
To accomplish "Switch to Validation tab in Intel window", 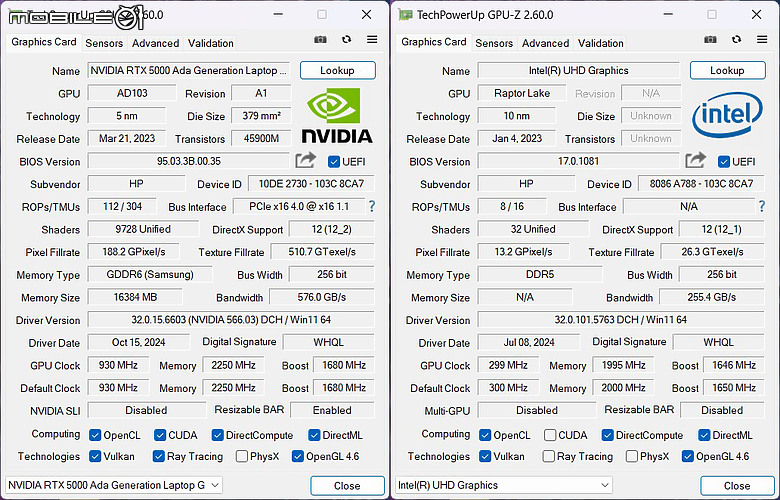I will pyautogui.click(x=600, y=43).
